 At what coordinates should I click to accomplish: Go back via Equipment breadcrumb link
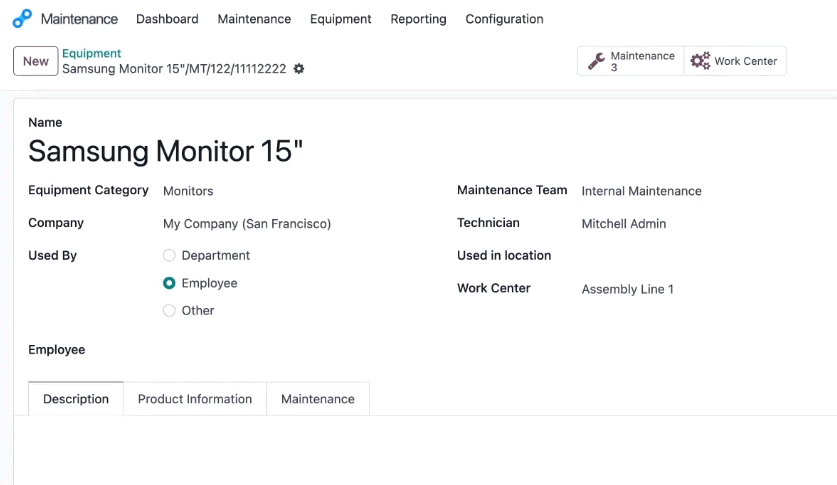point(91,53)
